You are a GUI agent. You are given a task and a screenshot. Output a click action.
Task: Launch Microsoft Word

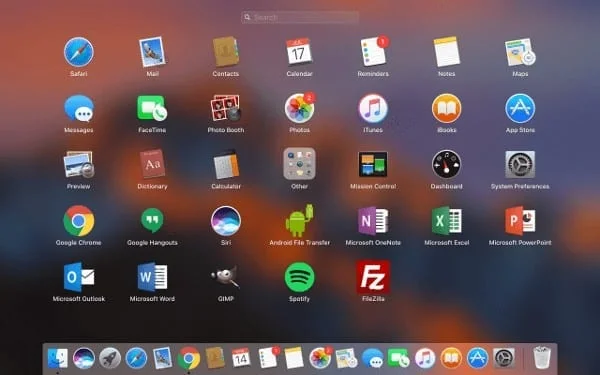tap(152, 277)
